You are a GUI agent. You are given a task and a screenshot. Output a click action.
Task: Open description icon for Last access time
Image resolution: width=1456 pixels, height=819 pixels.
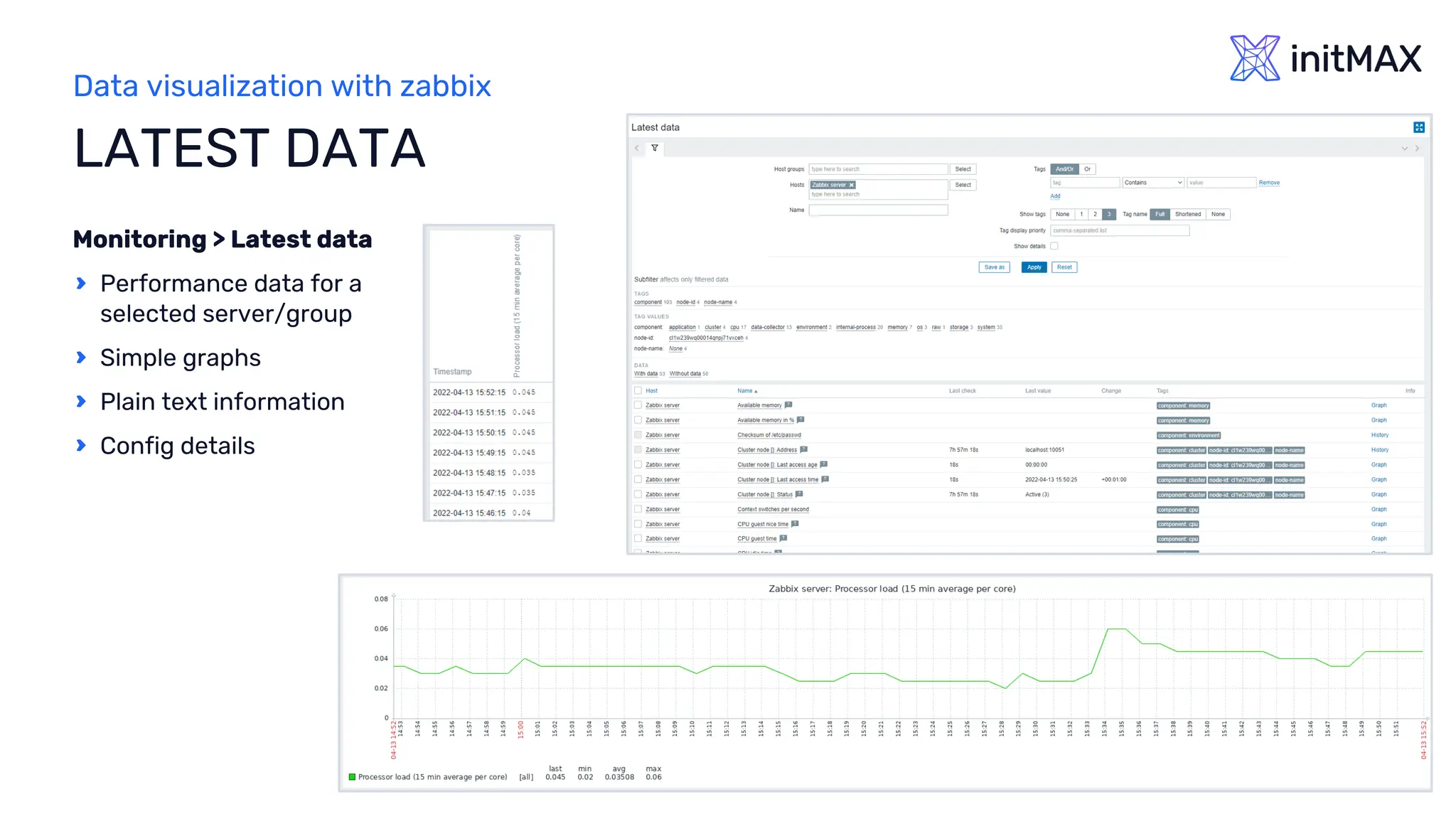[825, 479]
